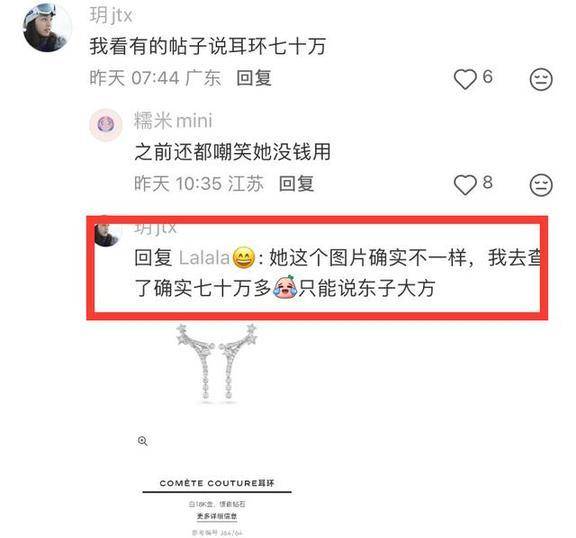
Task: Tap the crying-laughing emoji in the reply
Action: click(x=285, y=287)
